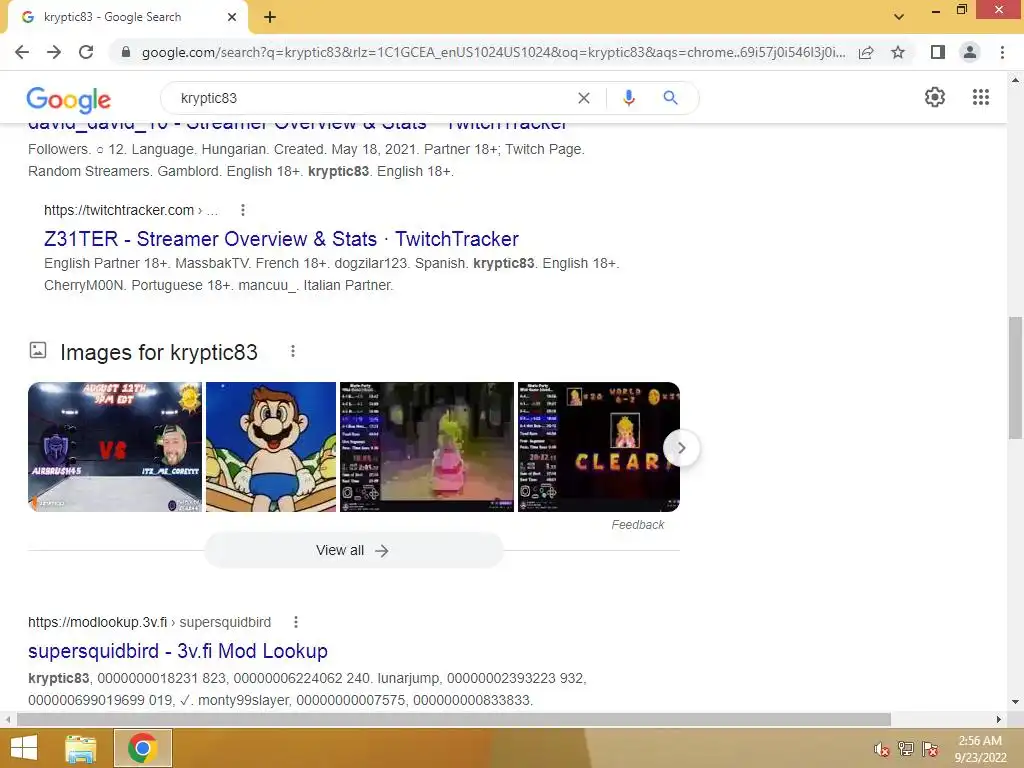Screen dimensions: 1024x768
Task: Open Z31TER Streamer Overview & Stats link
Action: tap(281, 239)
